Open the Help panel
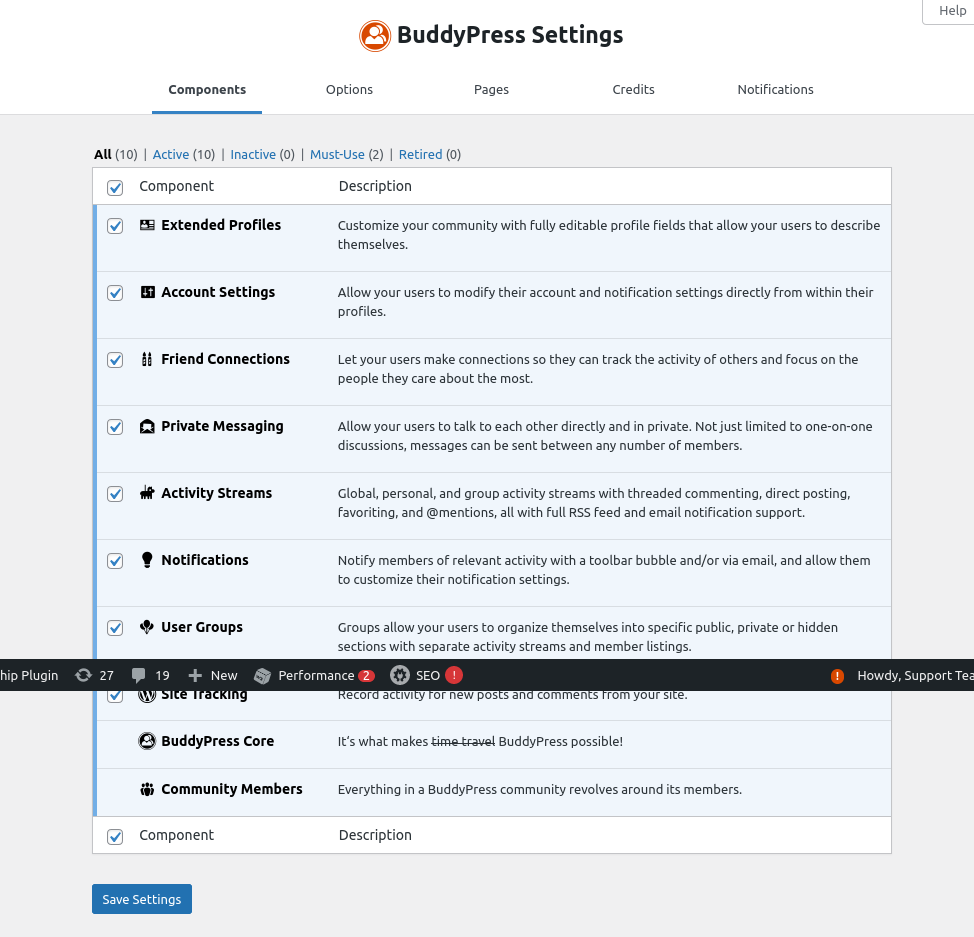The height and width of the screenshot is (937, 974). tap(951, 11)
